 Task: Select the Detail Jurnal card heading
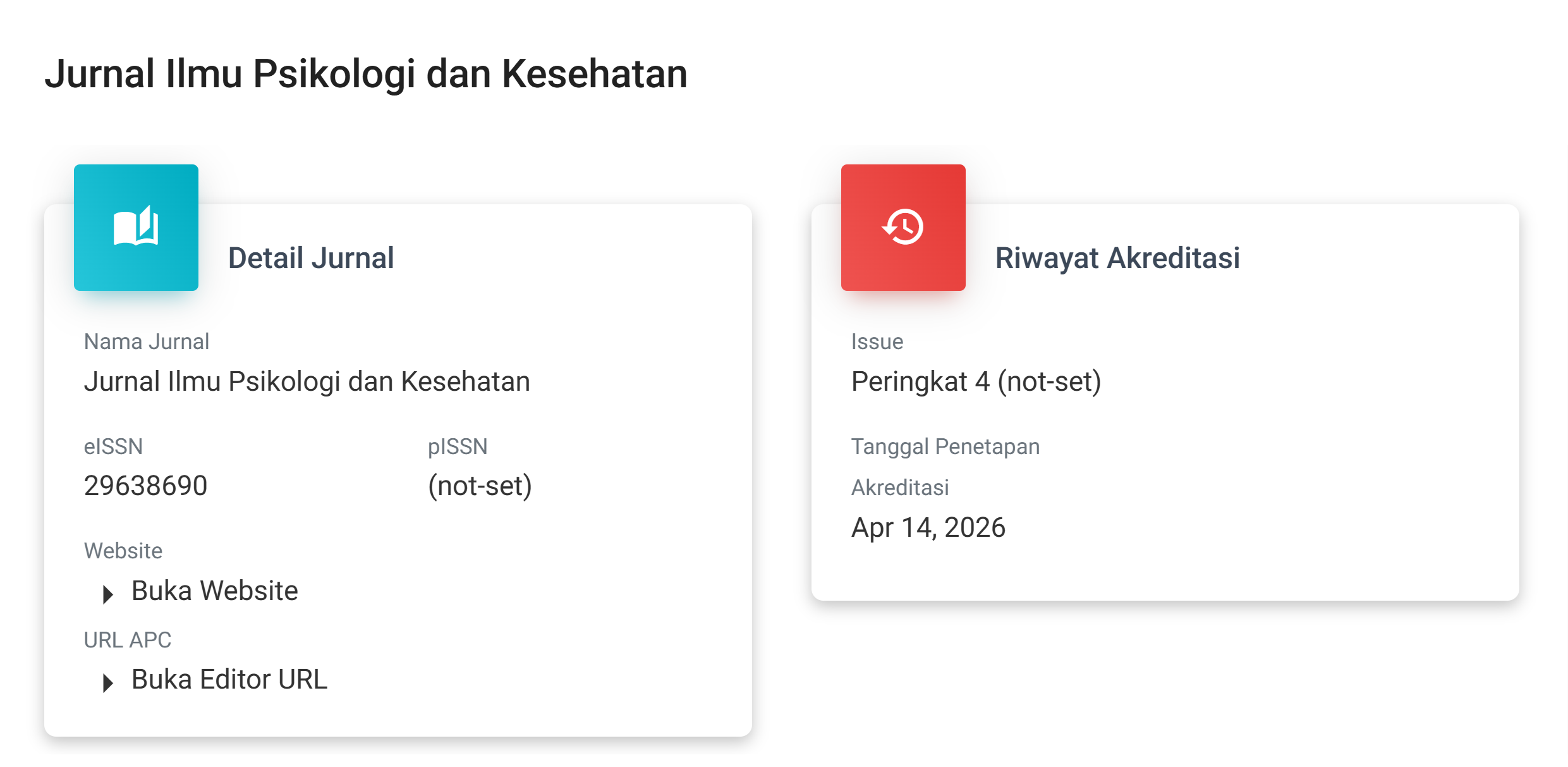pos(310,258)
